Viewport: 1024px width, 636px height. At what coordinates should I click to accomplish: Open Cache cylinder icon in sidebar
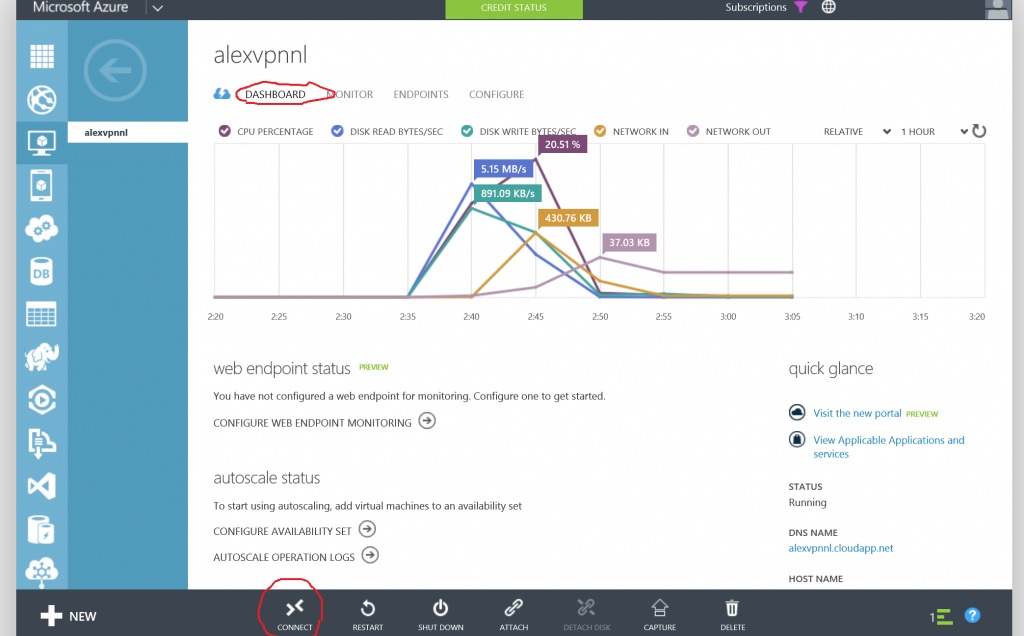point(42,530)
